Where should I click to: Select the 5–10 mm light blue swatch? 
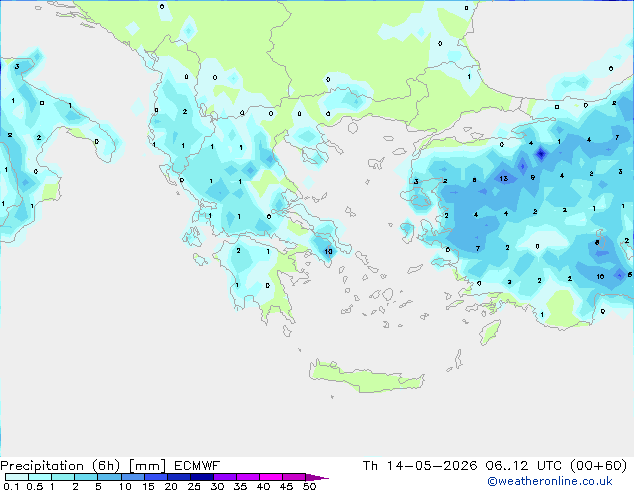pyautogui.click(x=109, y=477)
